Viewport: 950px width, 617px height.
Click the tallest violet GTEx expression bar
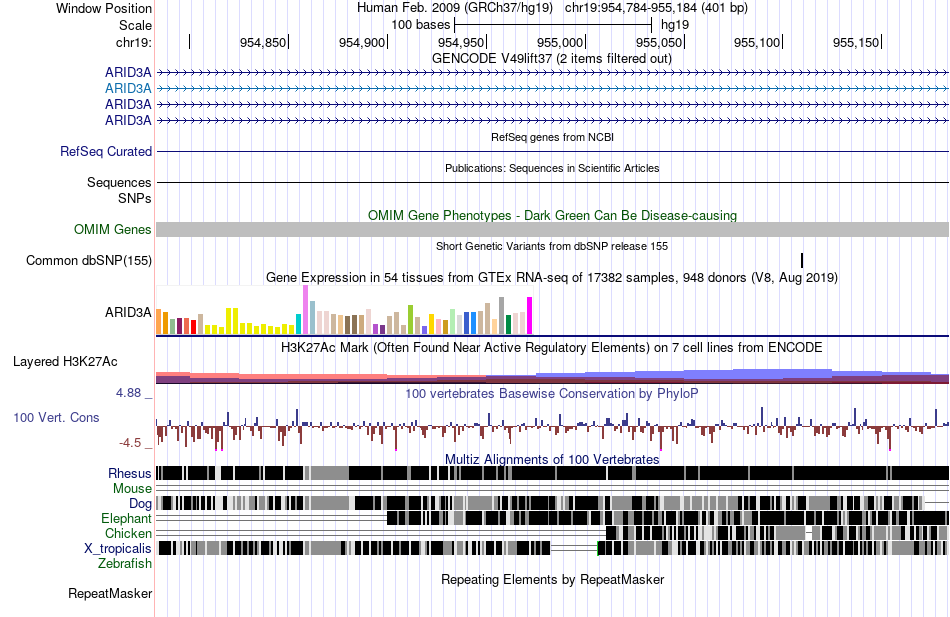click(305, 310)
